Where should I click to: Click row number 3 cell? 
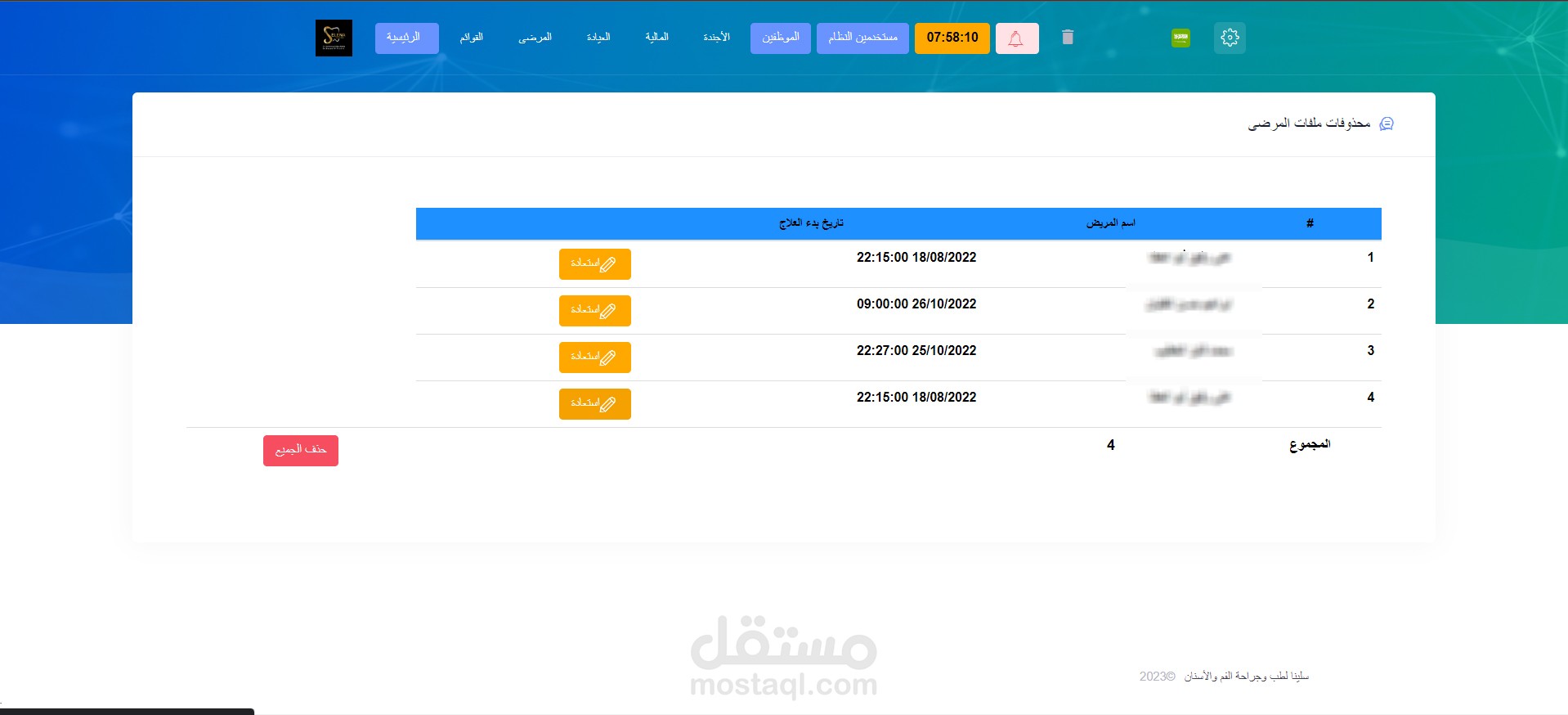(1371, 351)
